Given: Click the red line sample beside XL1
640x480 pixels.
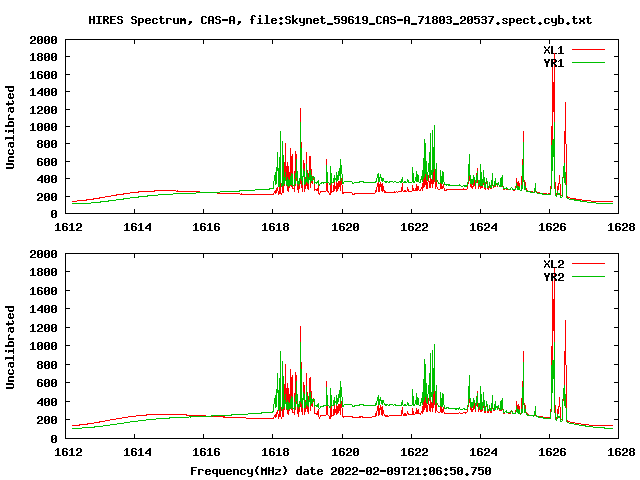Looking at the screenshot, I should point(588,50).
